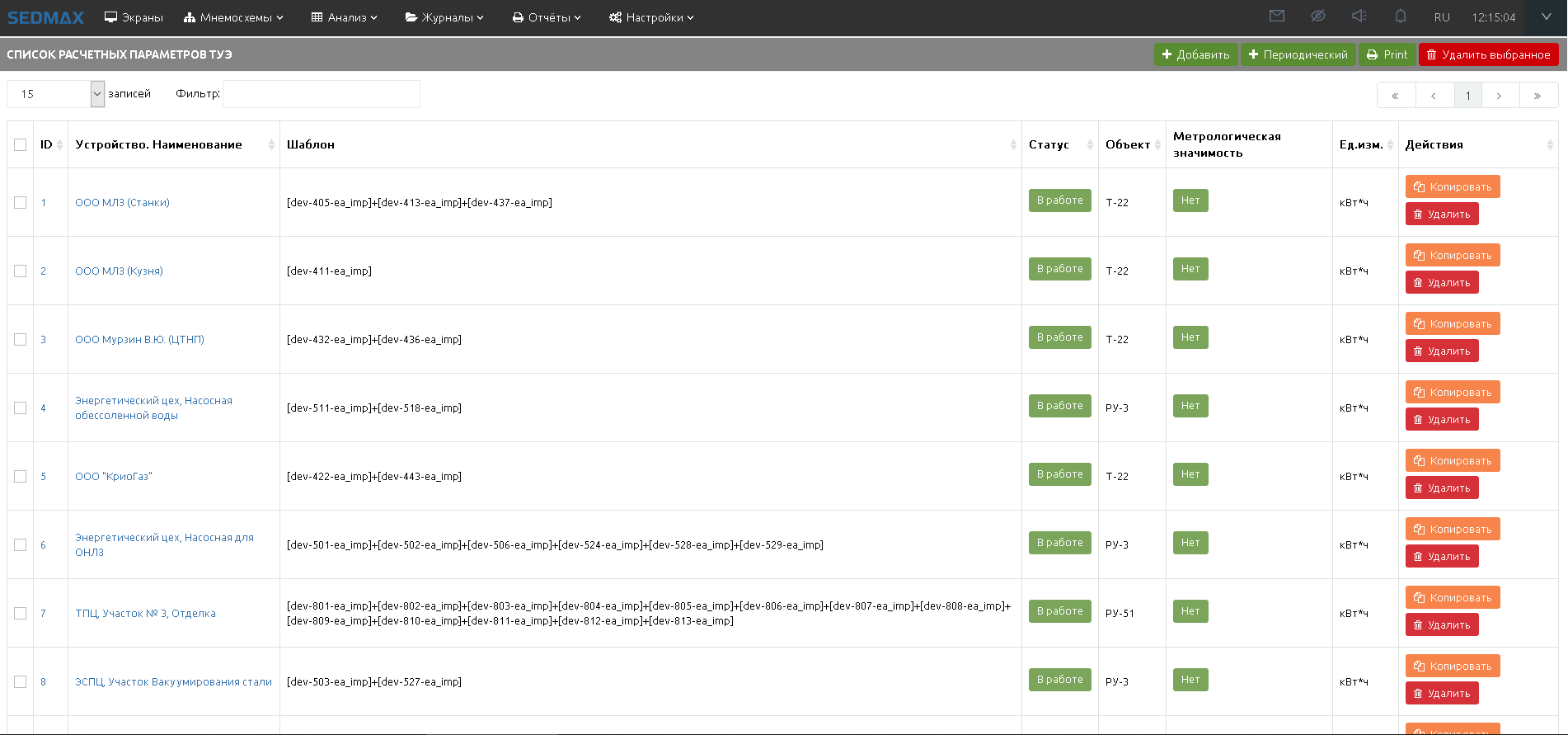Expand the Настройки dropdown menu

pyautogui.click(x=651, y=17)
